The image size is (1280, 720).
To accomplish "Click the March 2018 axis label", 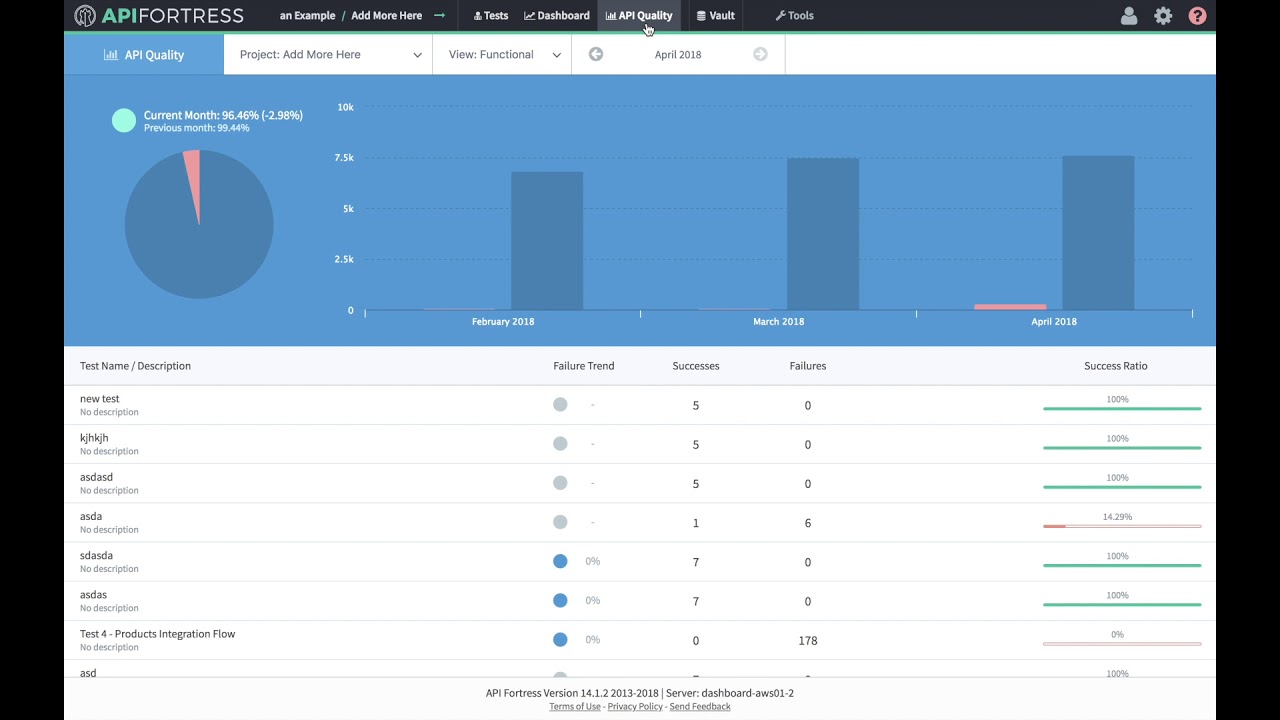I will coord(778,321).
